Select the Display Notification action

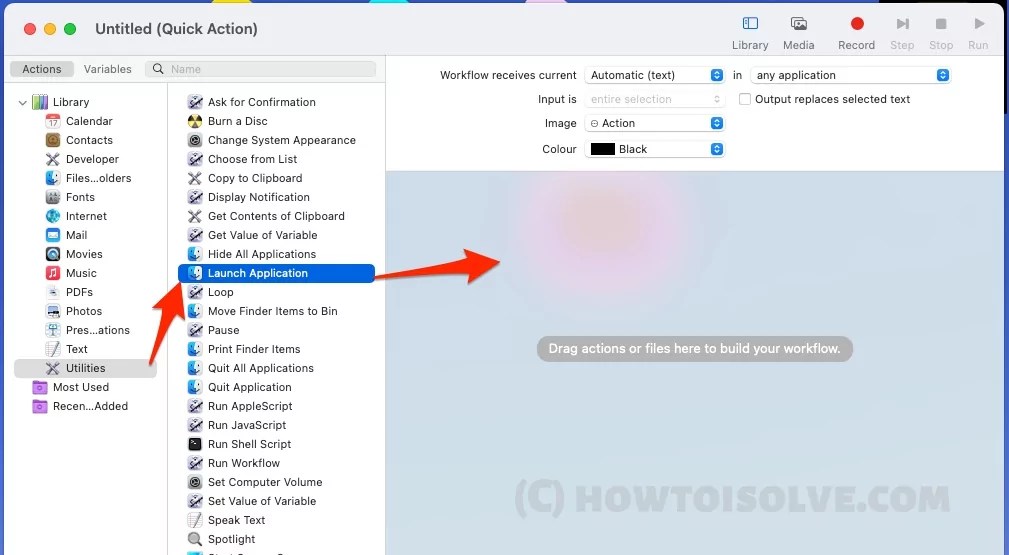pos(259,197)
